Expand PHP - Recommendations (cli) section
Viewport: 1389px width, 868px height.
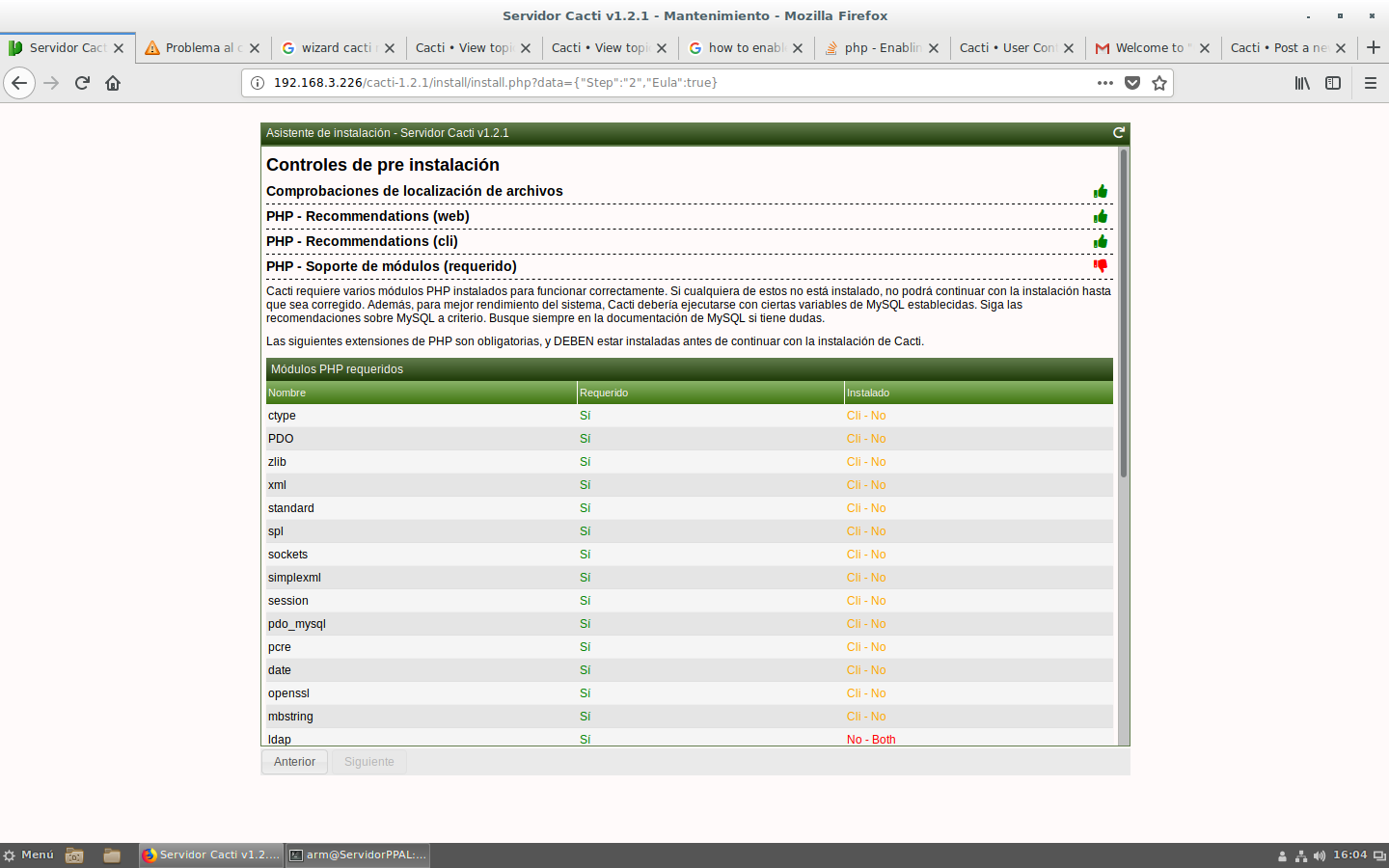pyautogui.click(x=362, y=241)
